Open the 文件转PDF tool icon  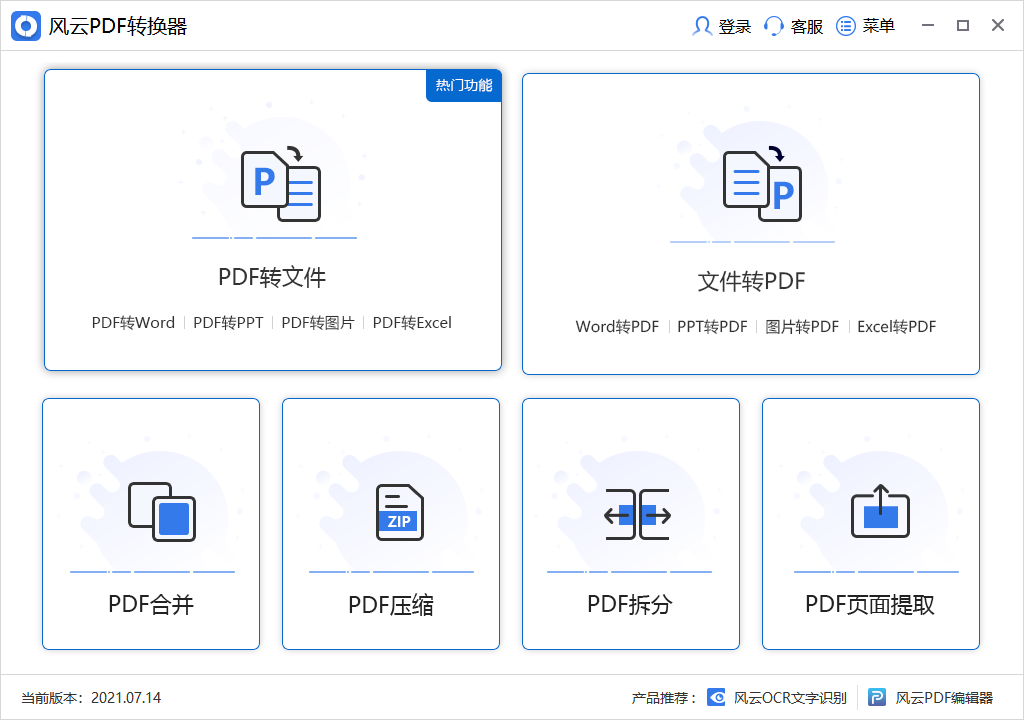pyautogui.click(x=752, y=183)
